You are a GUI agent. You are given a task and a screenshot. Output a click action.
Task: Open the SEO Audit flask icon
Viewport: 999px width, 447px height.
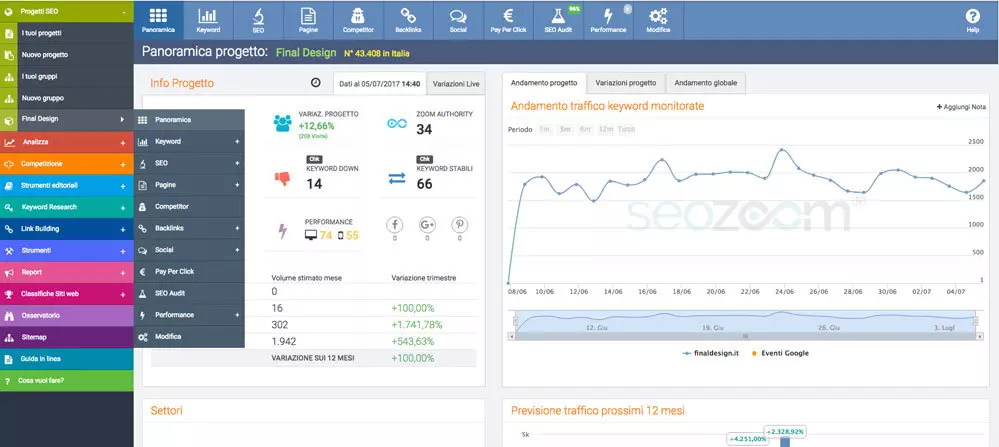point(557,20)
